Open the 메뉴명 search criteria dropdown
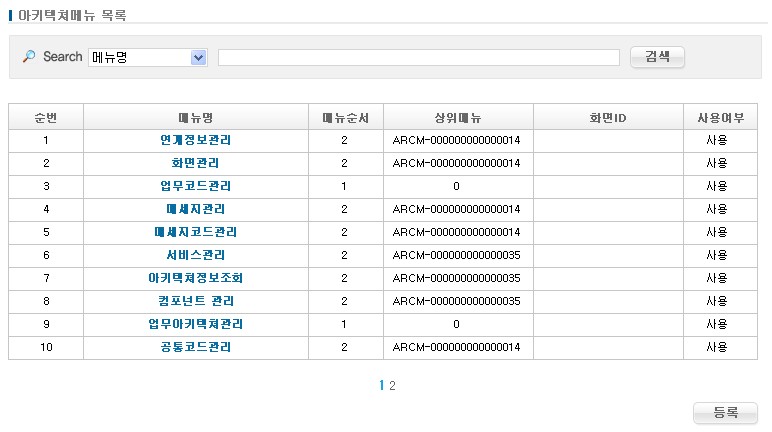Viewport: 772px width, 432px height. (198, 57)
